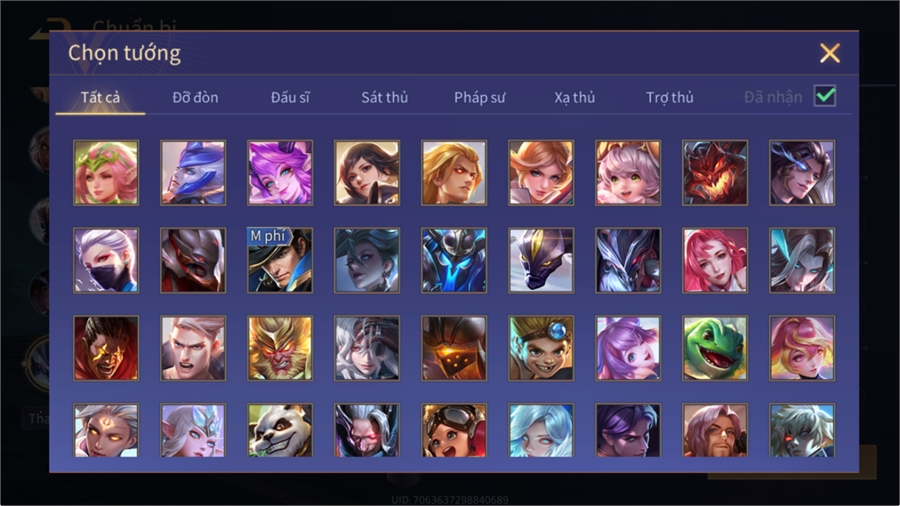
Task: Select the blue armored robot hero
Action: coord(454,260)
